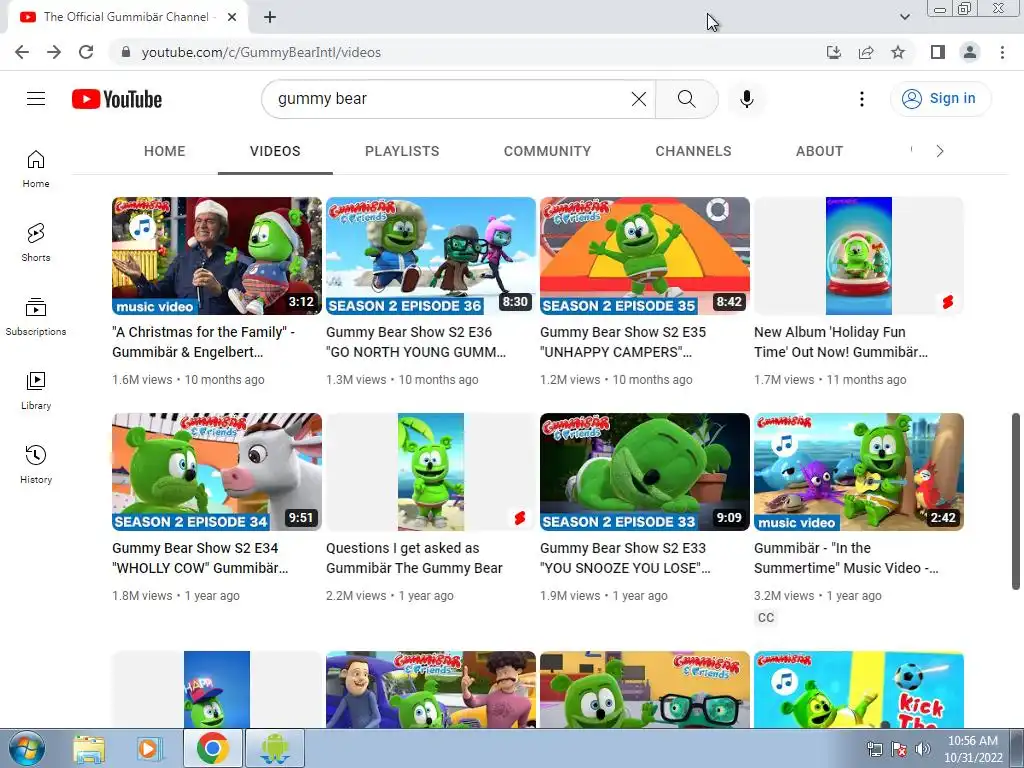
Task: Click the Chrome taskbar icon
Action: [x=213, y=748]
